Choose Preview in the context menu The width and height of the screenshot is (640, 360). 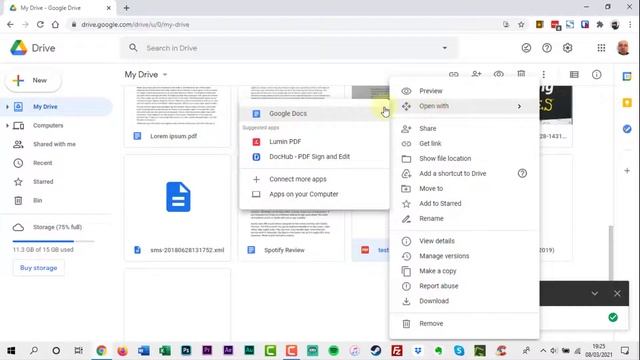[x=464, y=91]
